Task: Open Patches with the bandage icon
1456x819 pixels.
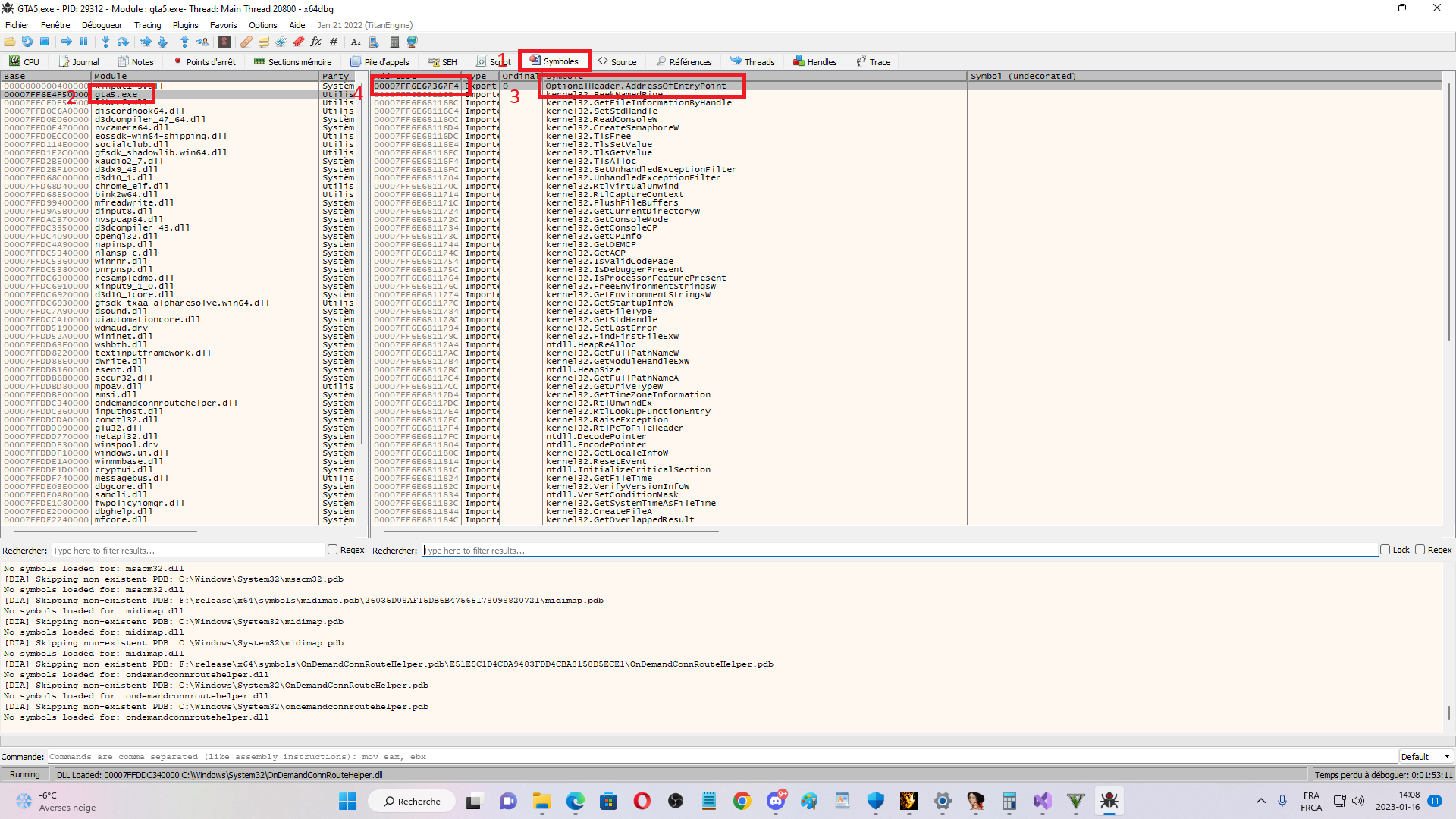Action: (x=246, y=42)
